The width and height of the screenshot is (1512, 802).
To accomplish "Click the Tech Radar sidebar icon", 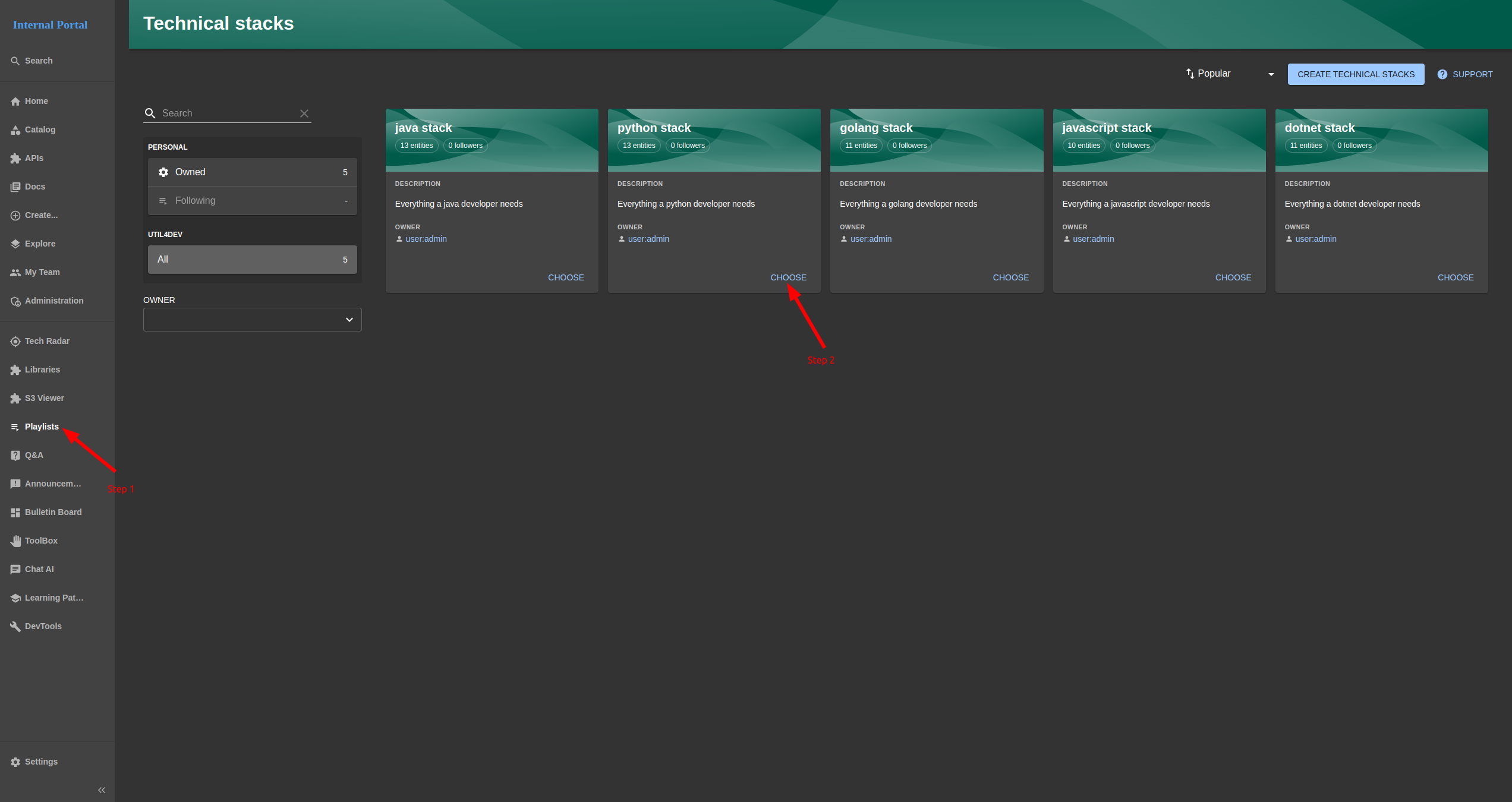I will point(15,341).
